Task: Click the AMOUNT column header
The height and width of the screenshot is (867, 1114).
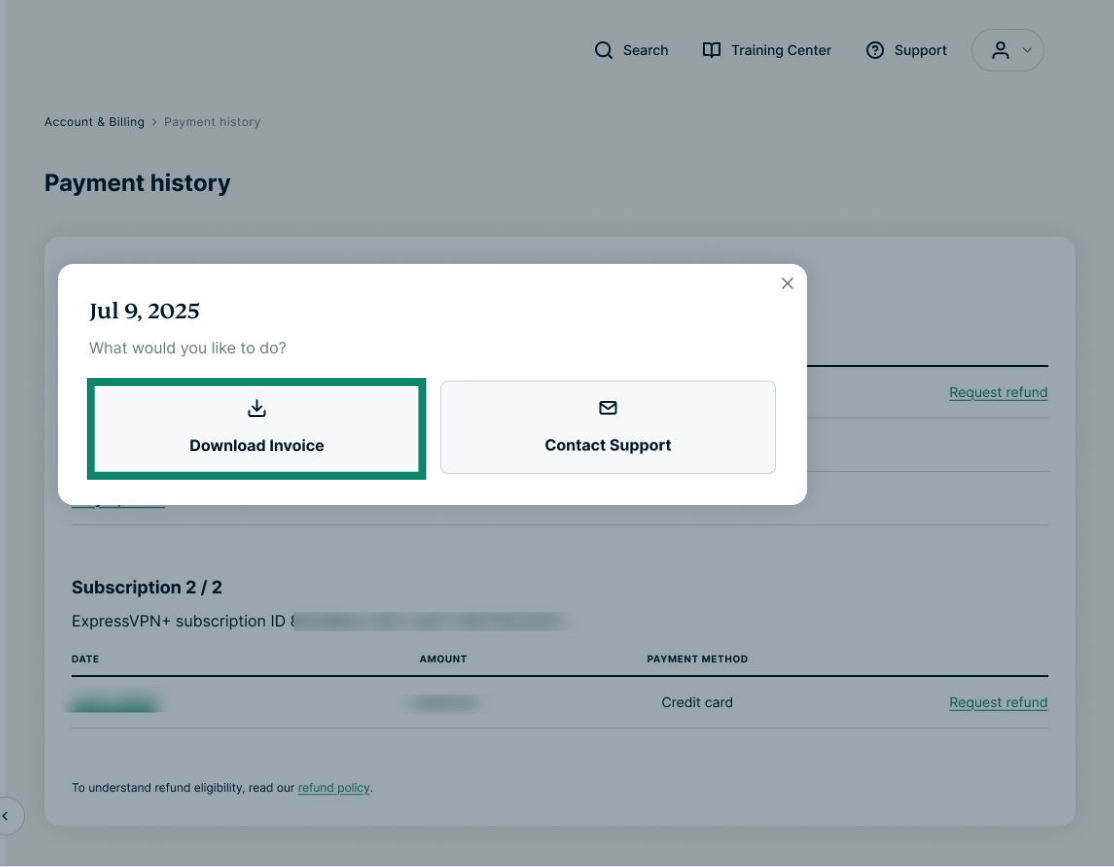Action: (443, 659)
